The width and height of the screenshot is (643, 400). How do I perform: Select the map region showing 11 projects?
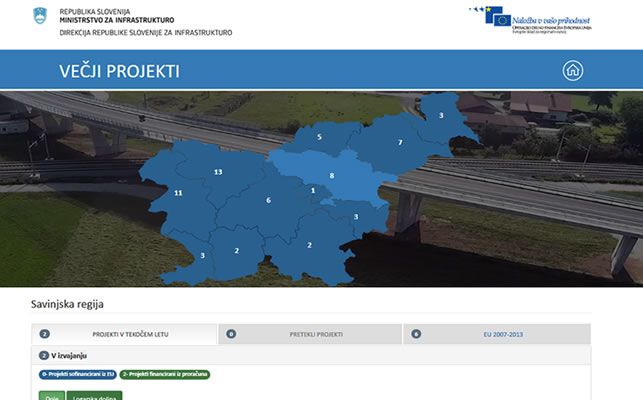(x=177, y=192)
